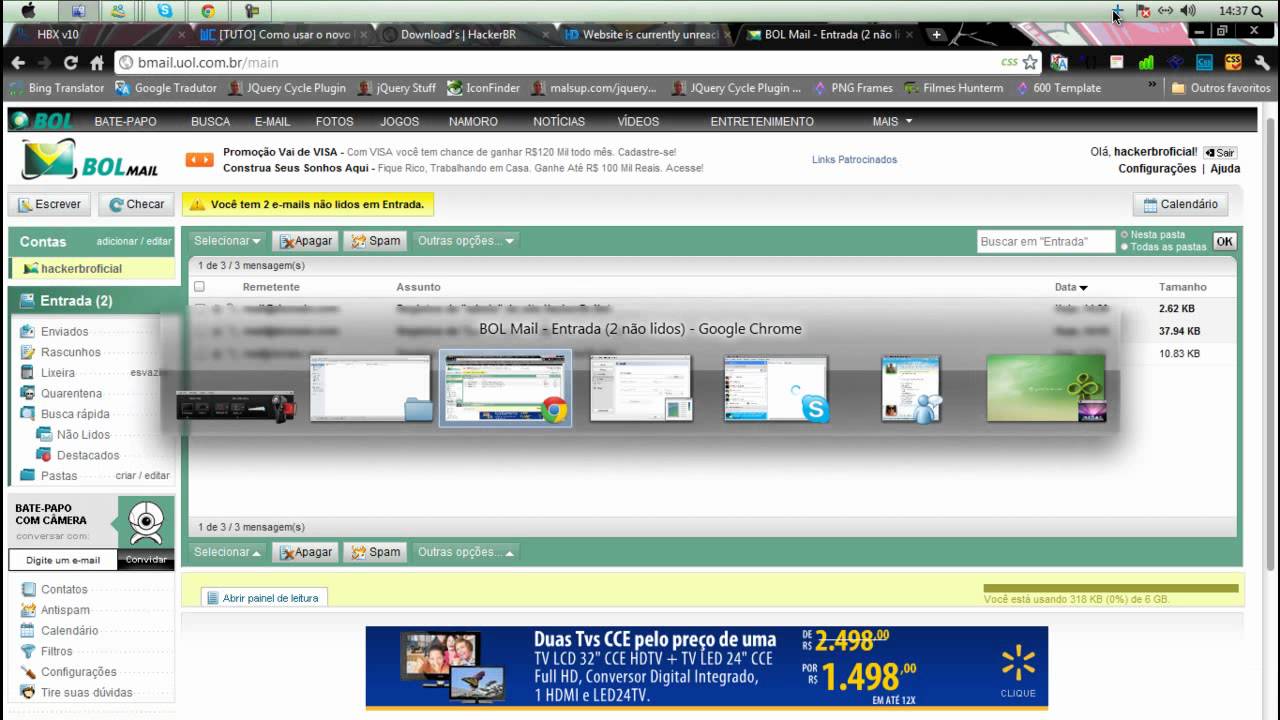Open Spotlight search magnifier icon
The width and height of the screenshot is (1280, 720).
(x=1257, y=11)
